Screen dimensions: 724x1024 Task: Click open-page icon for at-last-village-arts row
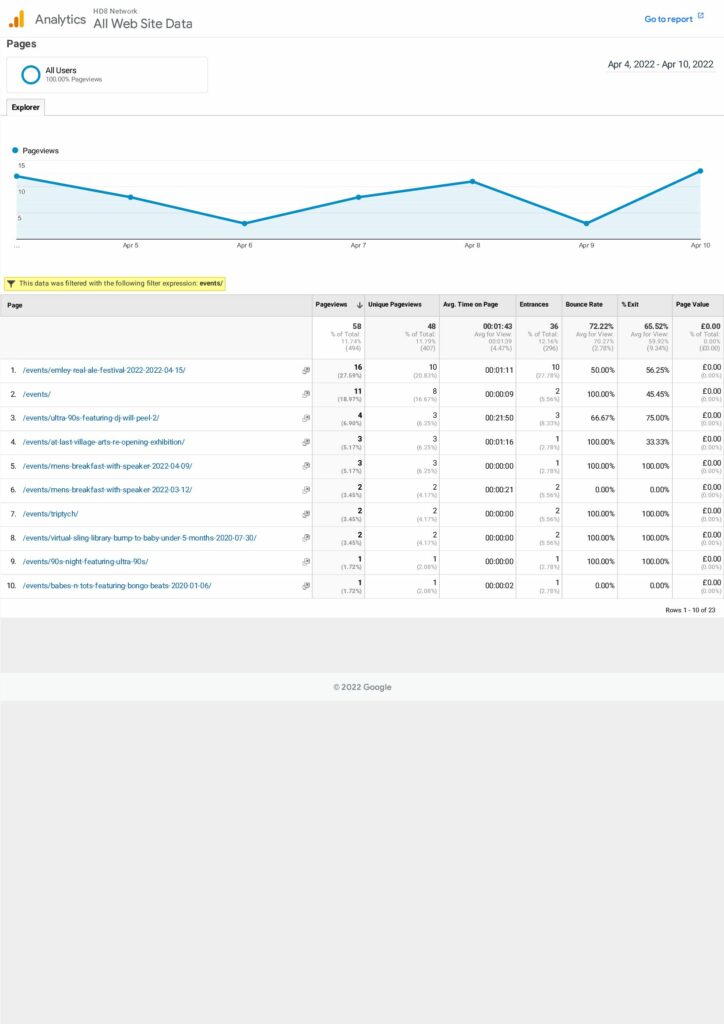[306, 442]
